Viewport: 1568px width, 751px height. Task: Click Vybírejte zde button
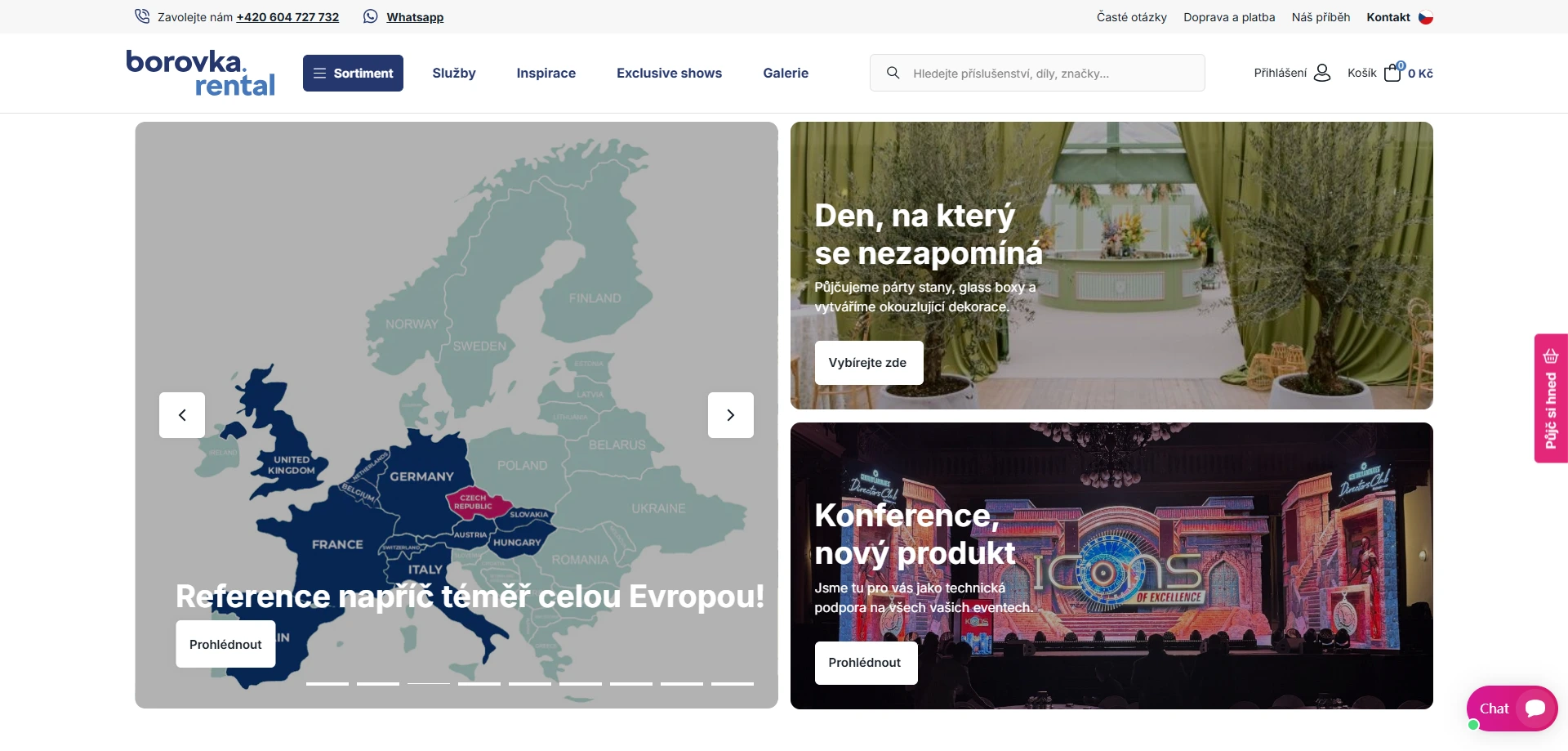pos(869,363)
